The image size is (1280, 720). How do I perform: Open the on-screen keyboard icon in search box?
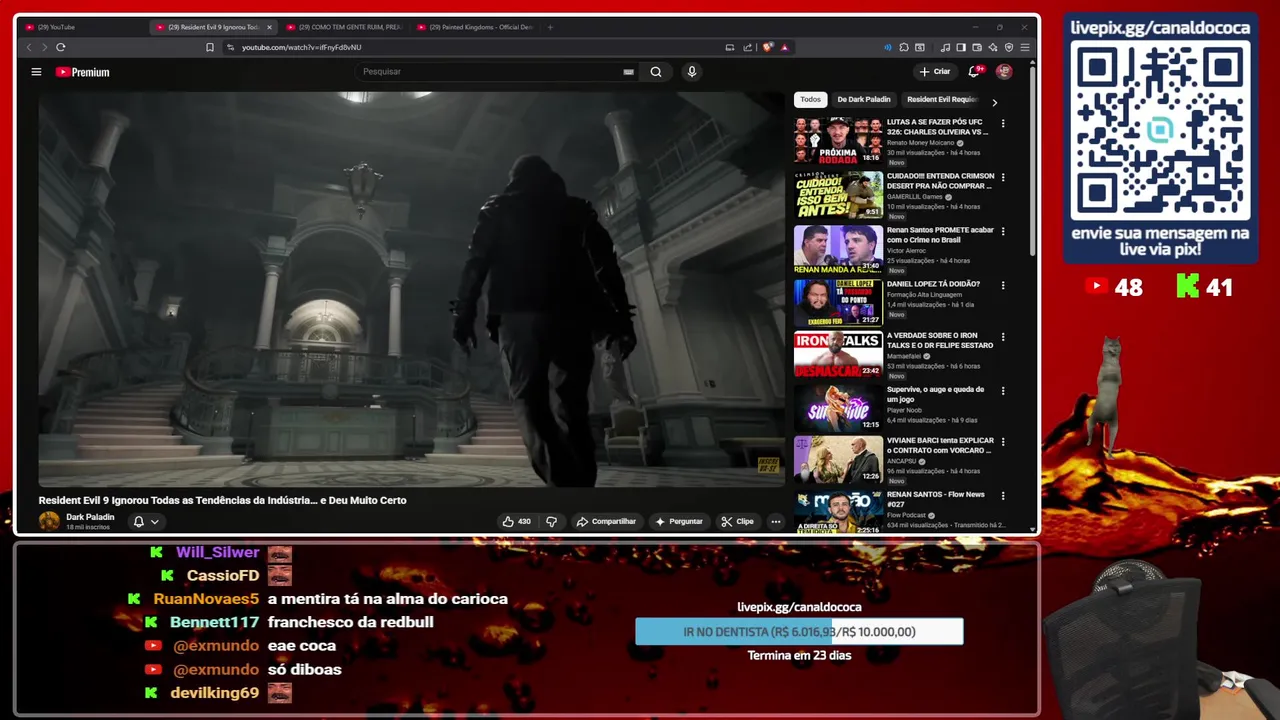[628, 72]
